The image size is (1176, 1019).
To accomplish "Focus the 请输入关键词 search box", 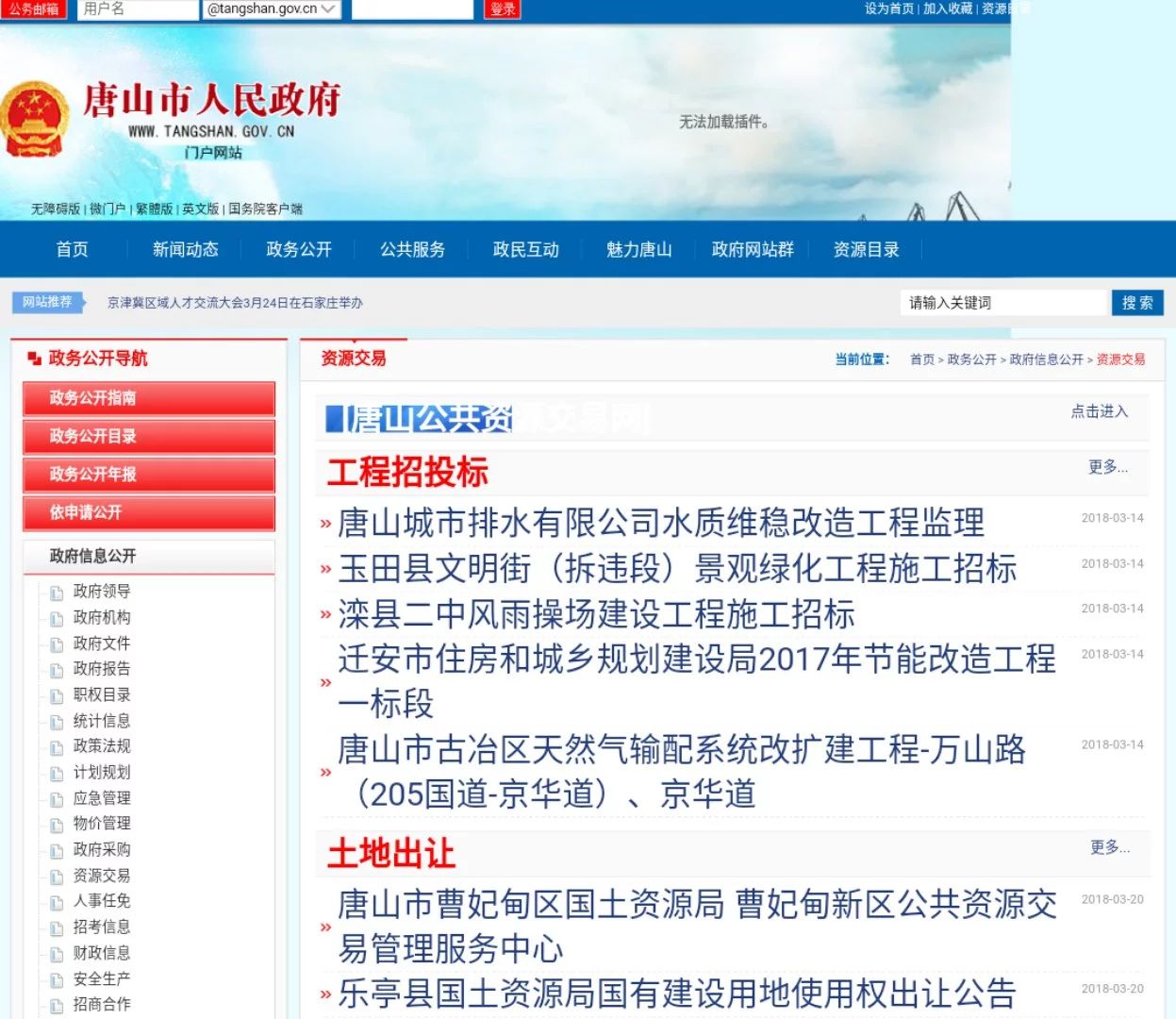I will [x=1002, y=303].
